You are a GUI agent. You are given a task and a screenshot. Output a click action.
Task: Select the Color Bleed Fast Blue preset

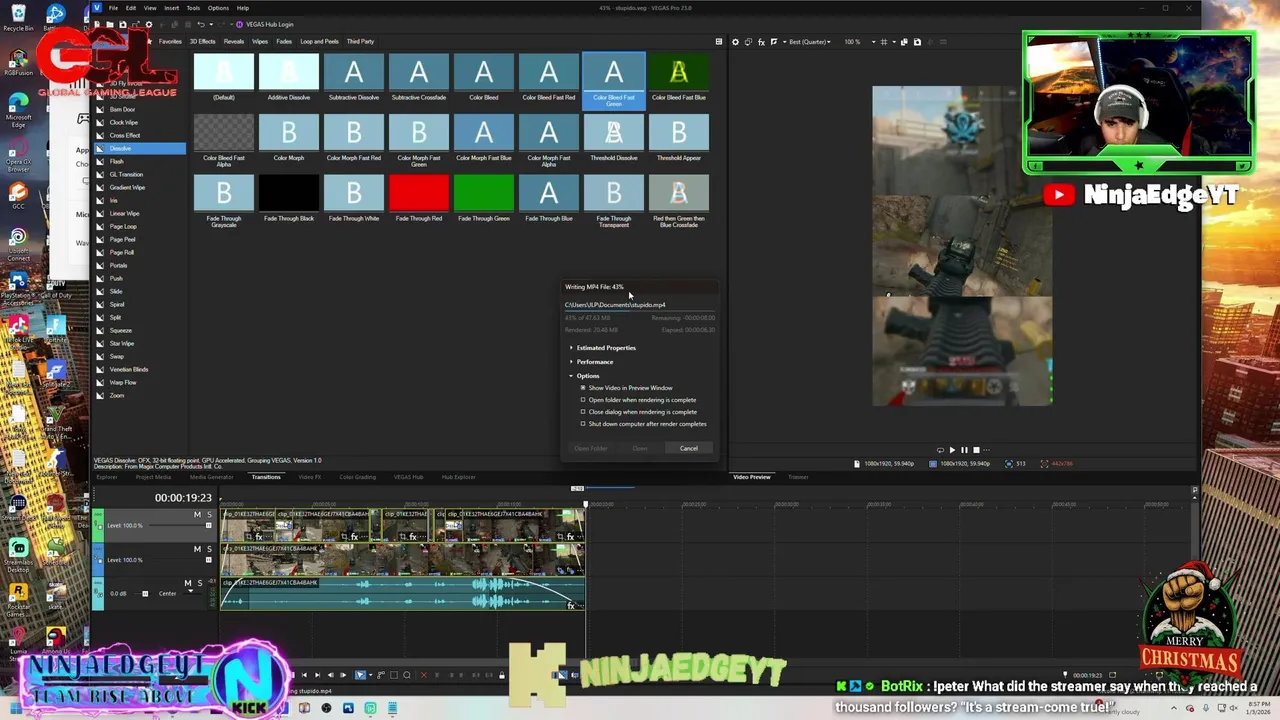[678, 78]
